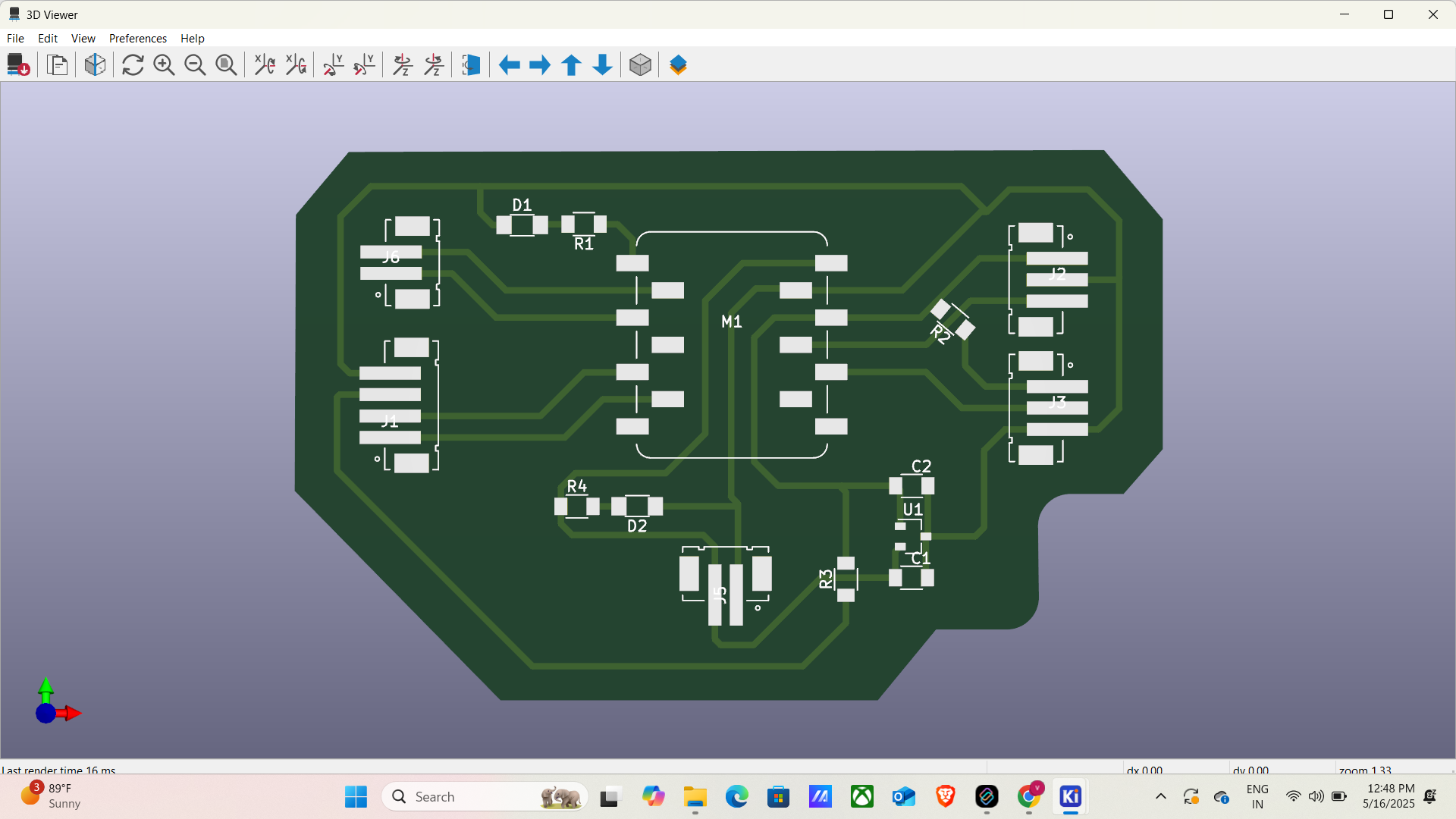Click the XYZ axis gizmo

click(x=57, y=701)
